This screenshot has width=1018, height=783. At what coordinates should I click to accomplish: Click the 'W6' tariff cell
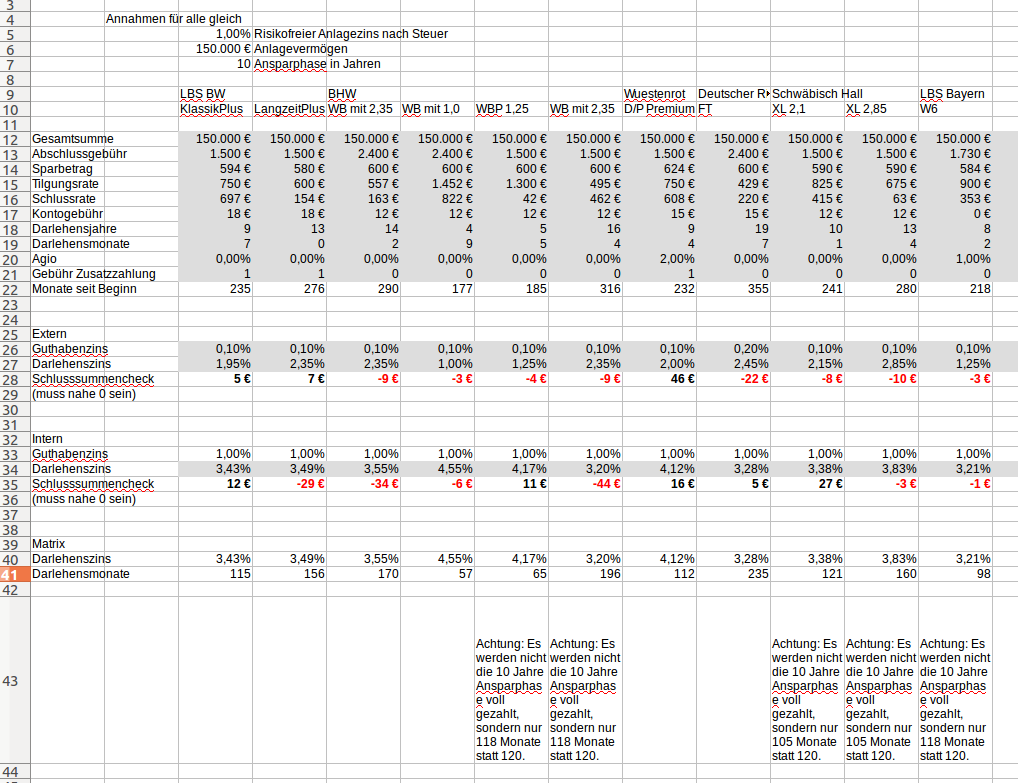[956, 108]
